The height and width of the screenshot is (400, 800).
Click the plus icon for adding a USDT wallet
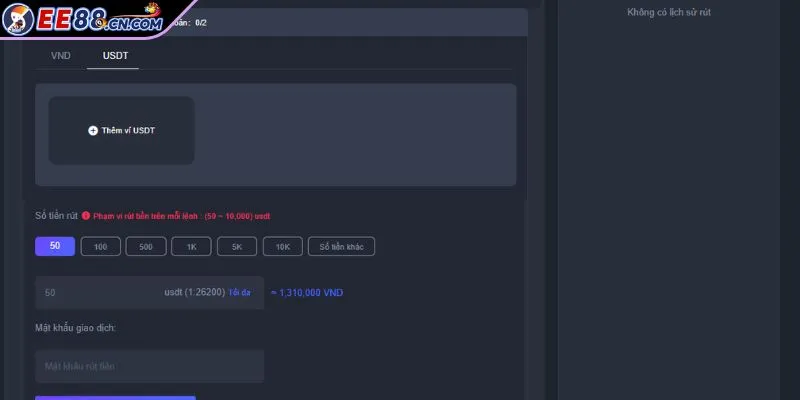point(93,131)
